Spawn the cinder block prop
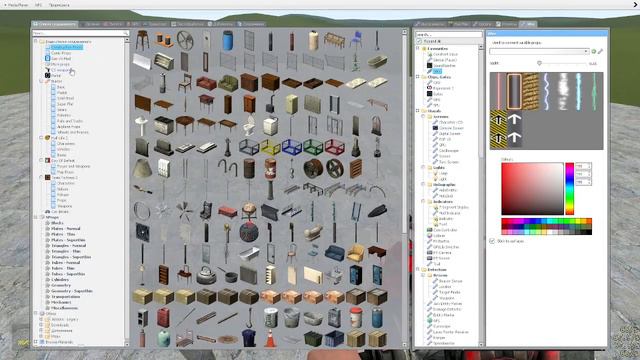640x360 pixels. click(142, 317)
